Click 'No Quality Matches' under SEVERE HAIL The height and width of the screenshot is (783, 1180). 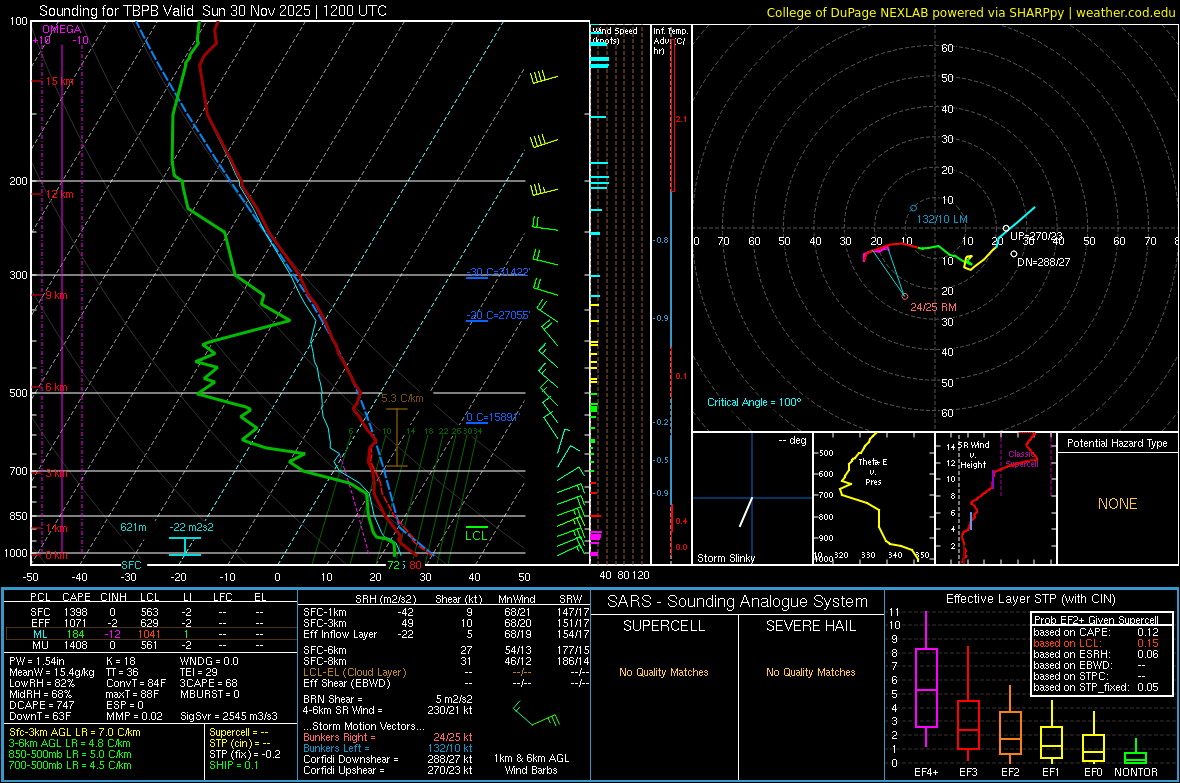[810, 672]
